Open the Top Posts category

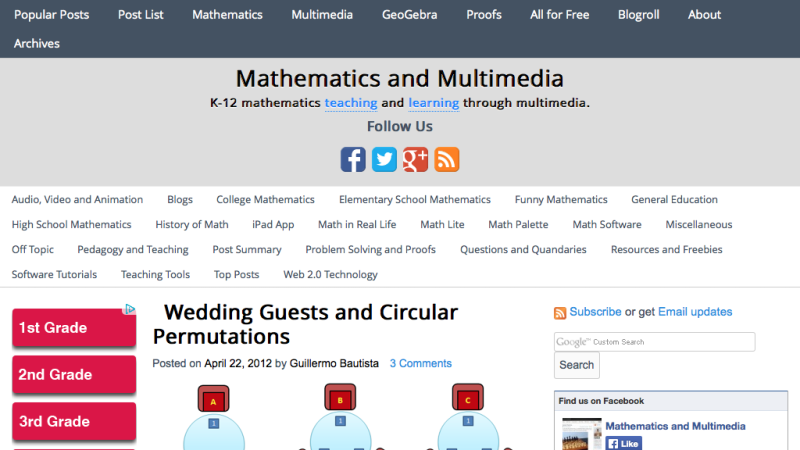[236, 274]
